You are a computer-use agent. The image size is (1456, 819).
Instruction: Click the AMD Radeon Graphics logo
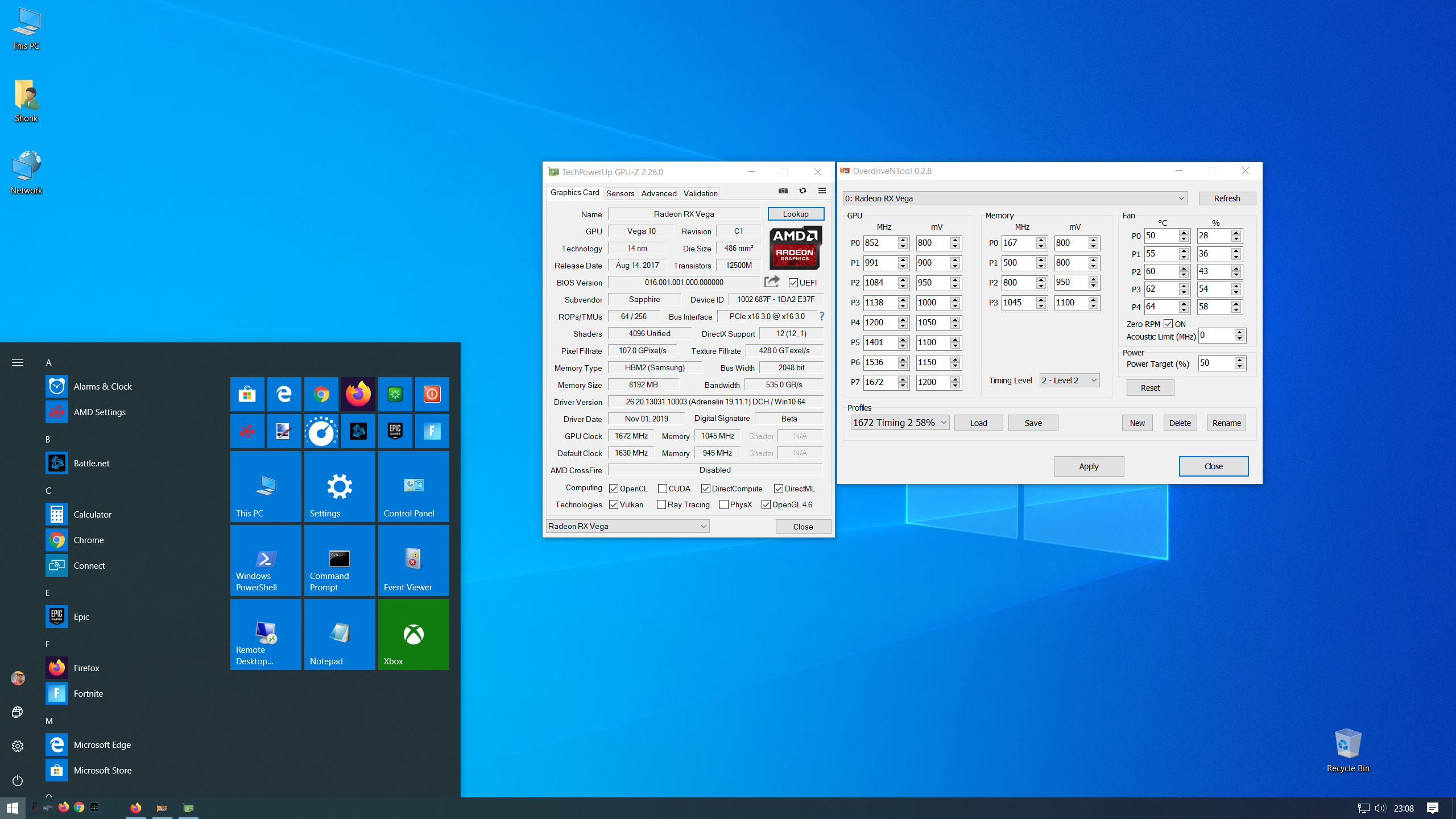795,248
